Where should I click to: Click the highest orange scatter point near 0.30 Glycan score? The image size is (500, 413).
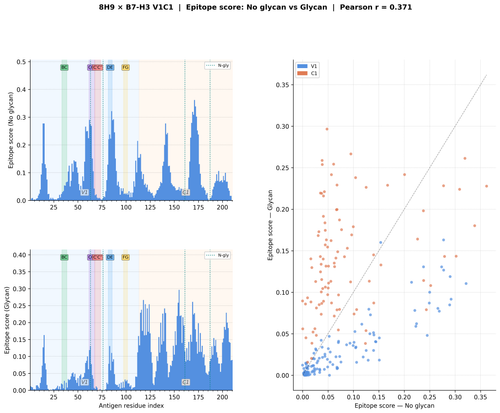click(x=327, y=129)
